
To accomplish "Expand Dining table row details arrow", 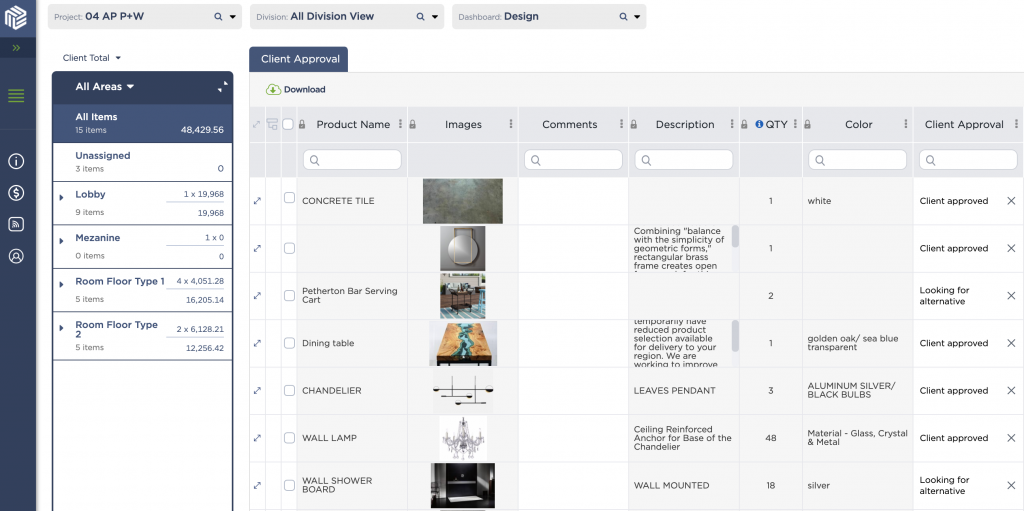I will (257, 343).
